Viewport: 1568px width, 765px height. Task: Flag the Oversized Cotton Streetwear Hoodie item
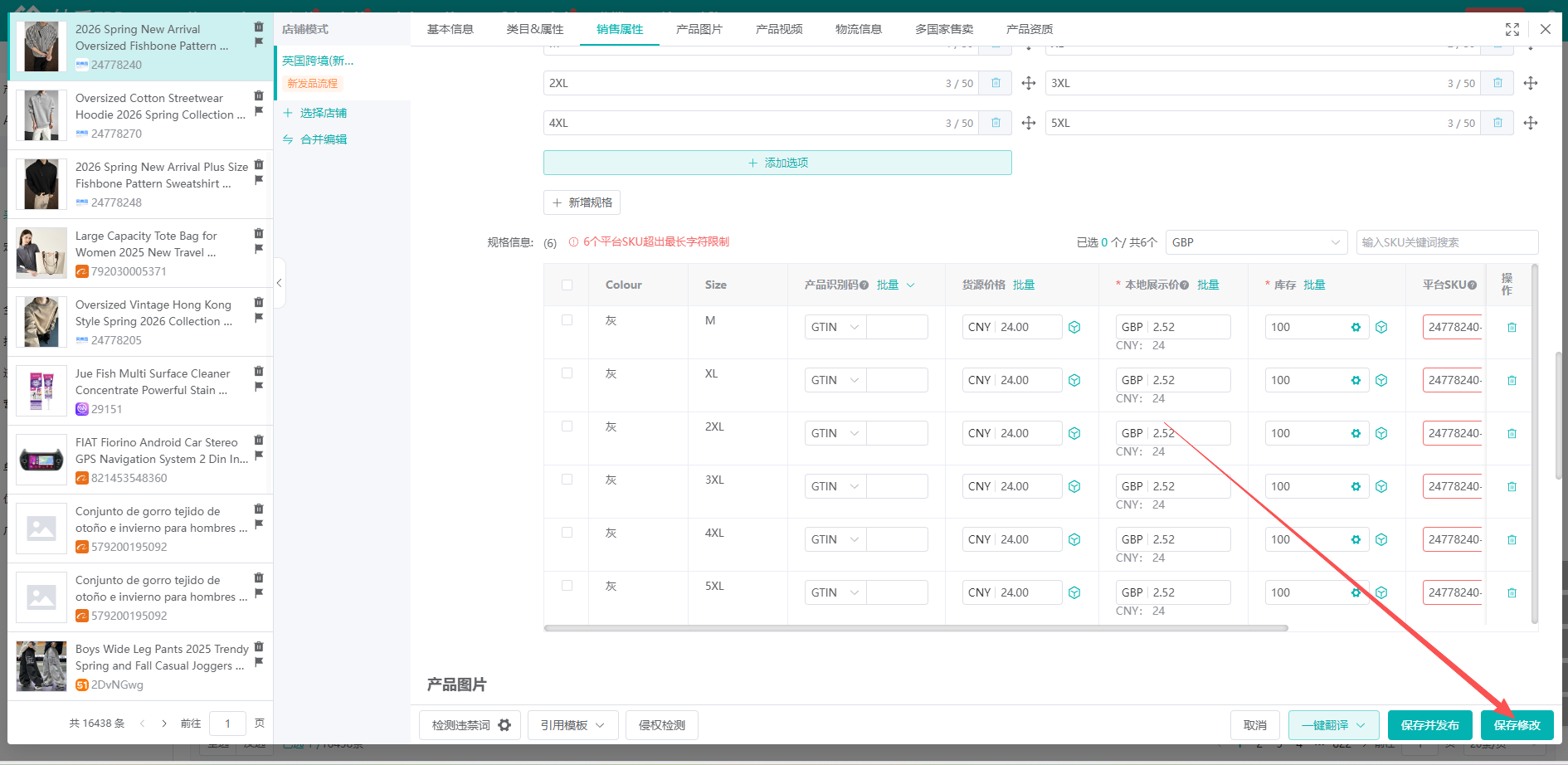click(259, 111)
